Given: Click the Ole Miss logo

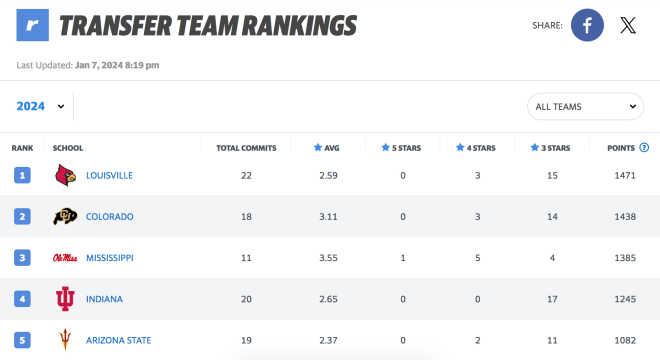Looking at the screenshot, I should tap(65, 258).
